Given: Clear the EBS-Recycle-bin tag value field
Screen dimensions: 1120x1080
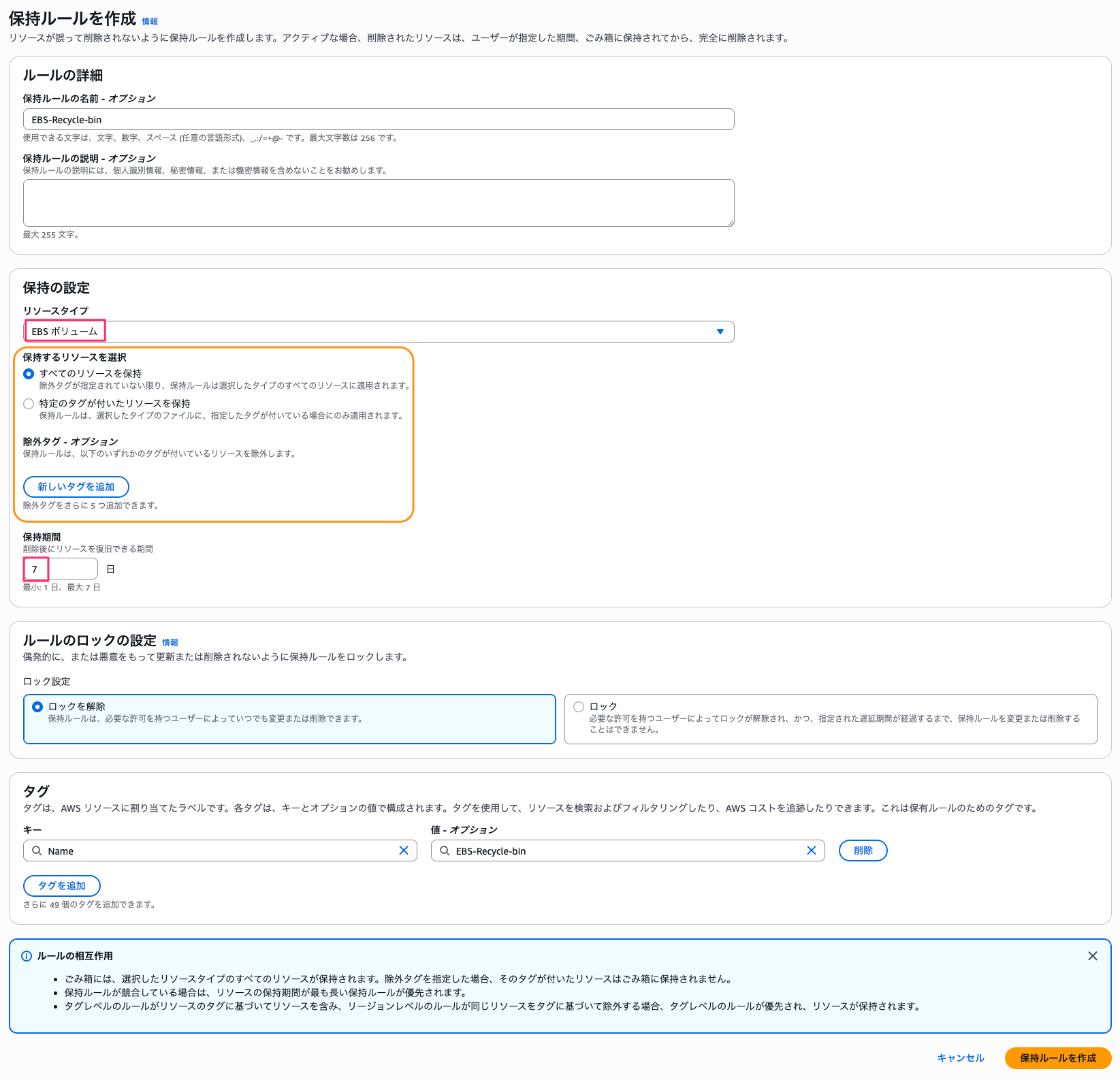Looking at the screenshot, I should (x=811, y=851).
